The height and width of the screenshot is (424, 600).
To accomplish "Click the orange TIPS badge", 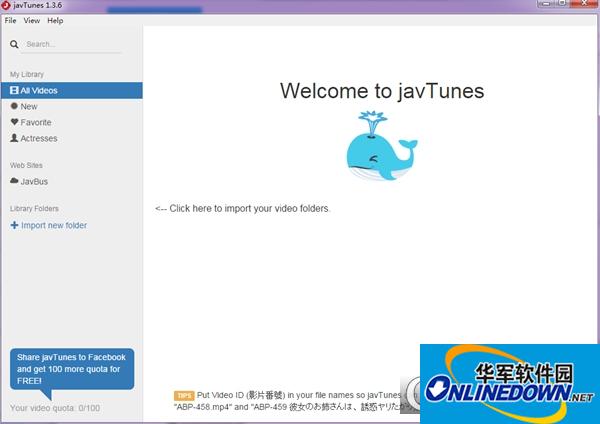I will click(x=184, y=395).
